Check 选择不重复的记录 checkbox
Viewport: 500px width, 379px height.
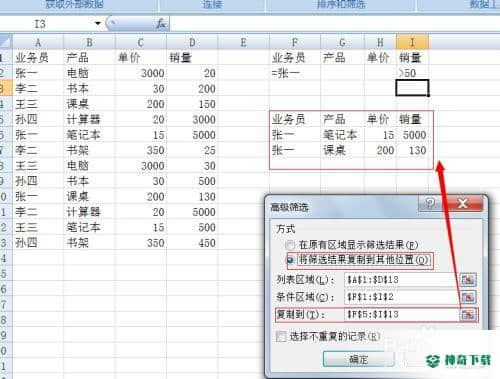click(x=281, y=337)
